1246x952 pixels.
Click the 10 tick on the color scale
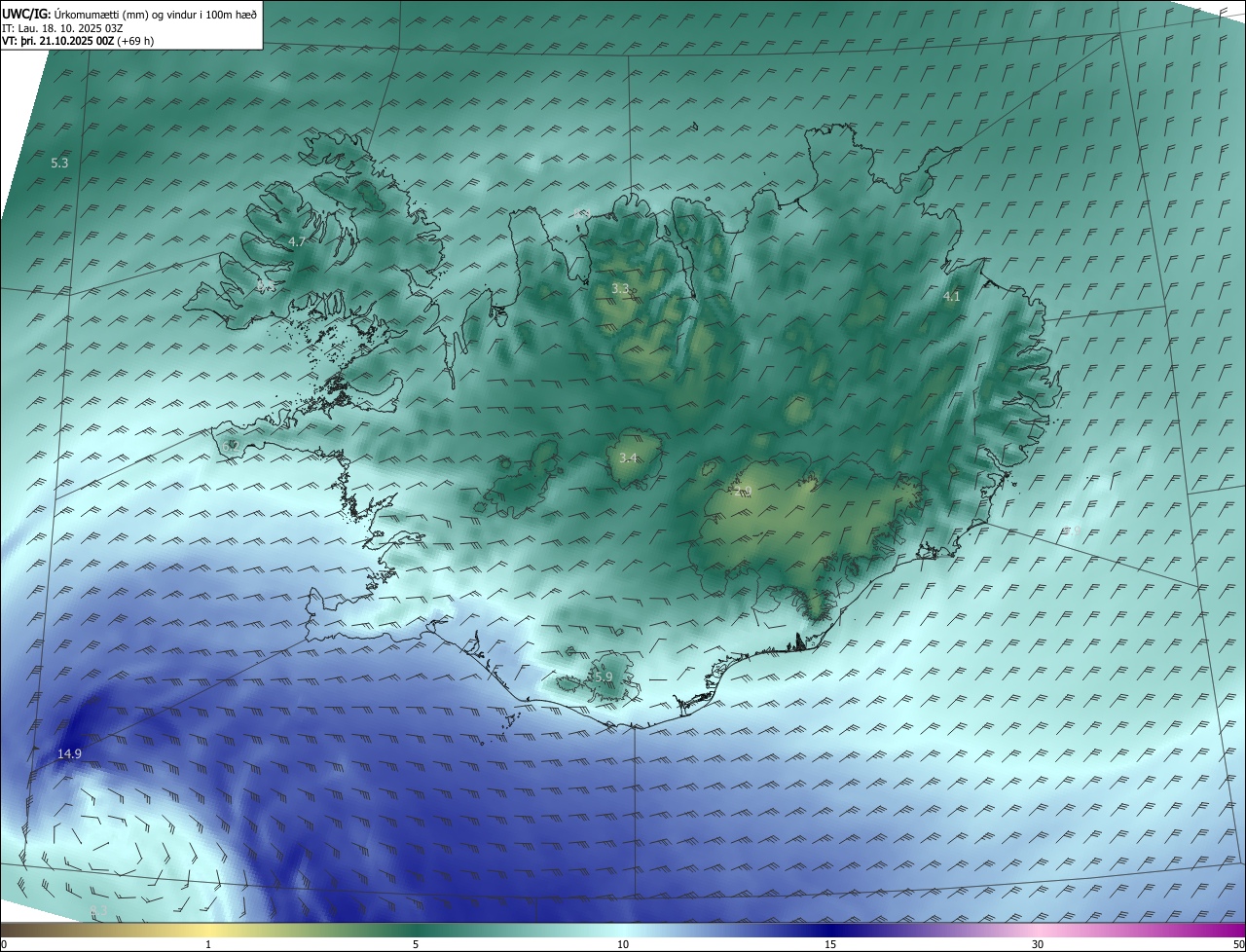pos(623,944)
